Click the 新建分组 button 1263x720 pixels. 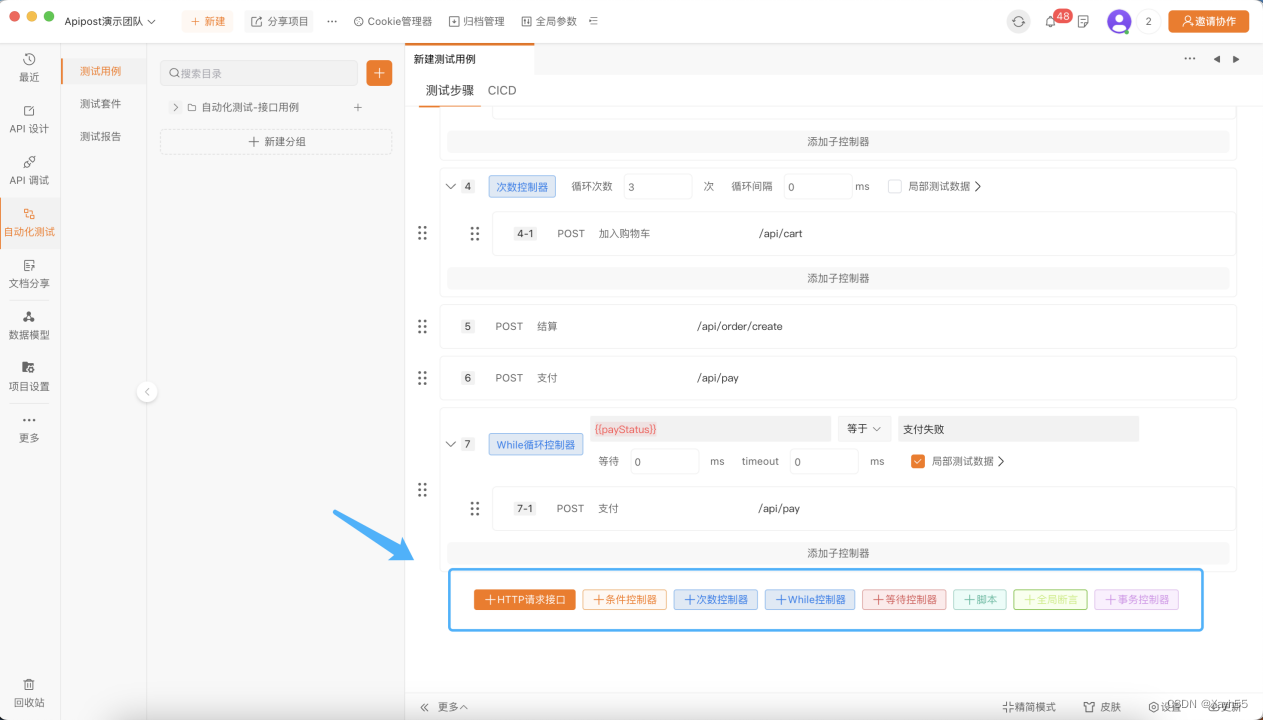click(x=276, y=142)
